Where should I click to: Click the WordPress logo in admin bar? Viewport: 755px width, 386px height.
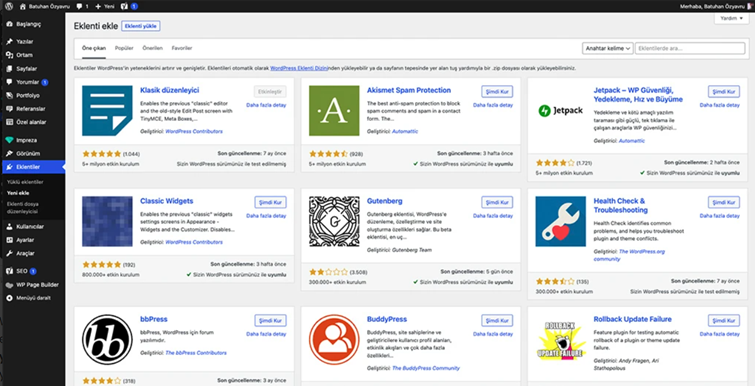pos(9,6)
